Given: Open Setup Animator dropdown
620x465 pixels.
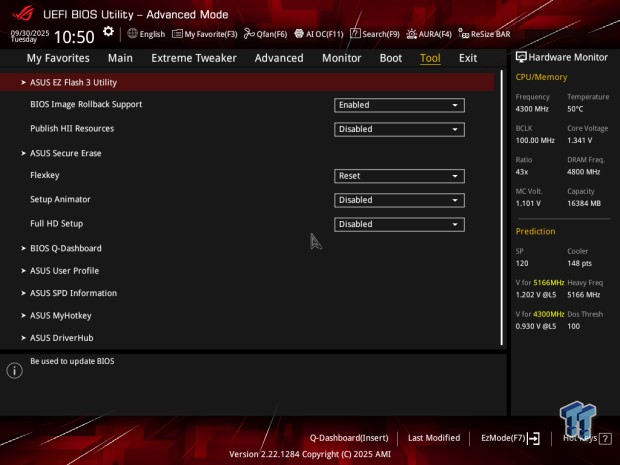Looking at the screenshot, I should tap(399, 200).
